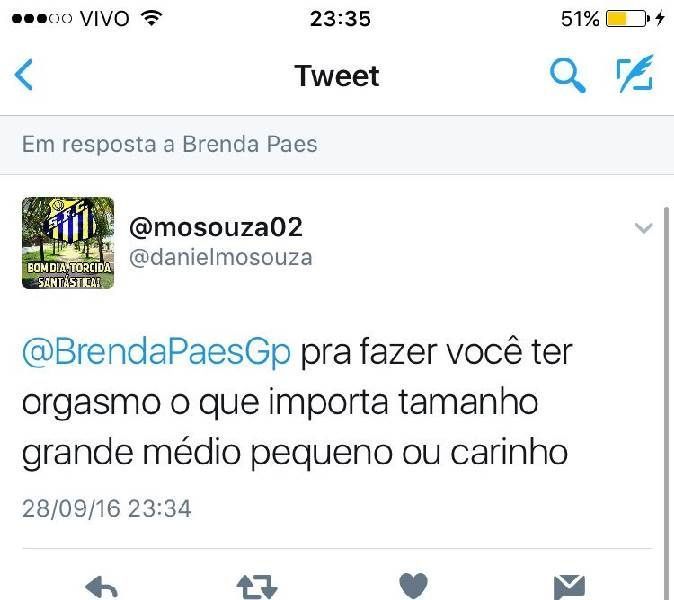Image resolution: width=674 pixels, height=600 pixels.
Task: Tap the battery indicator icon
Action: [627, 19]
